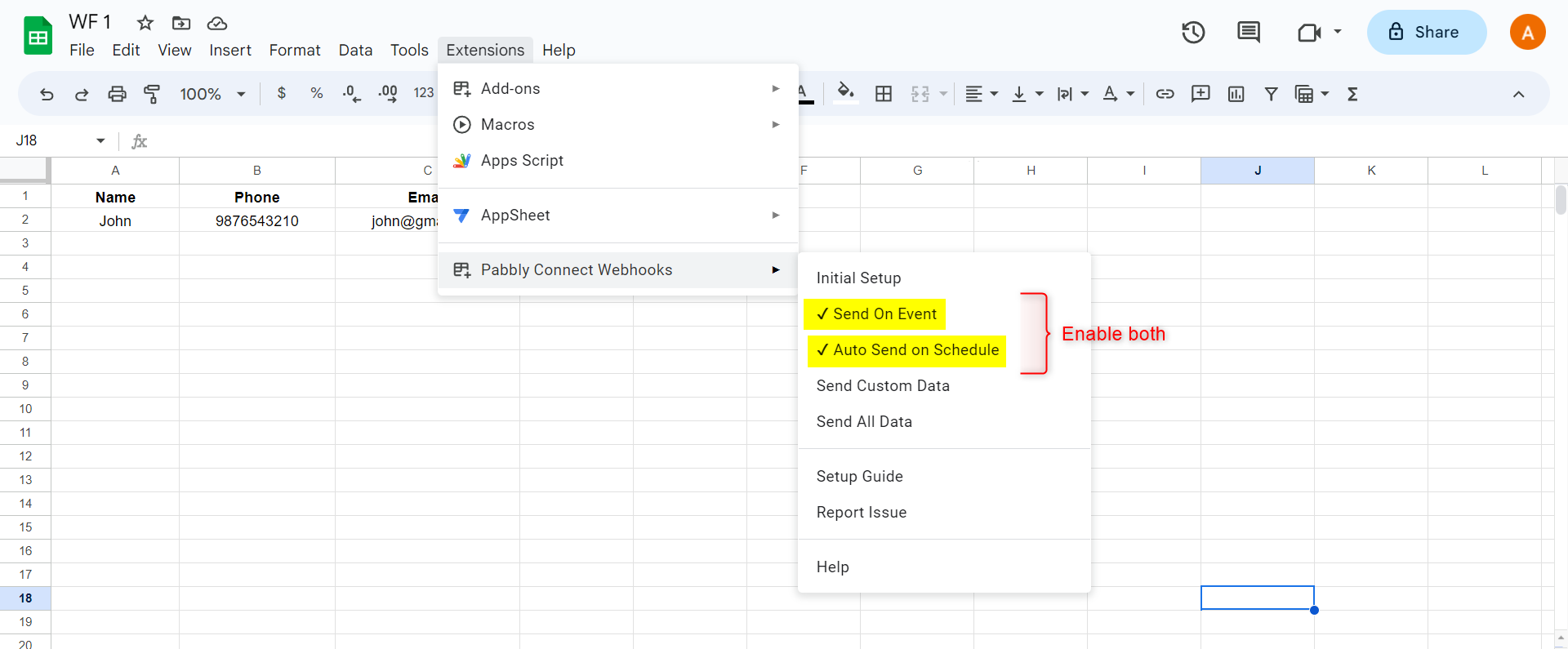Viewport: 1568px width, 649px height.
Task: Toggle the Send On Event option
Action: pos(875,314)
